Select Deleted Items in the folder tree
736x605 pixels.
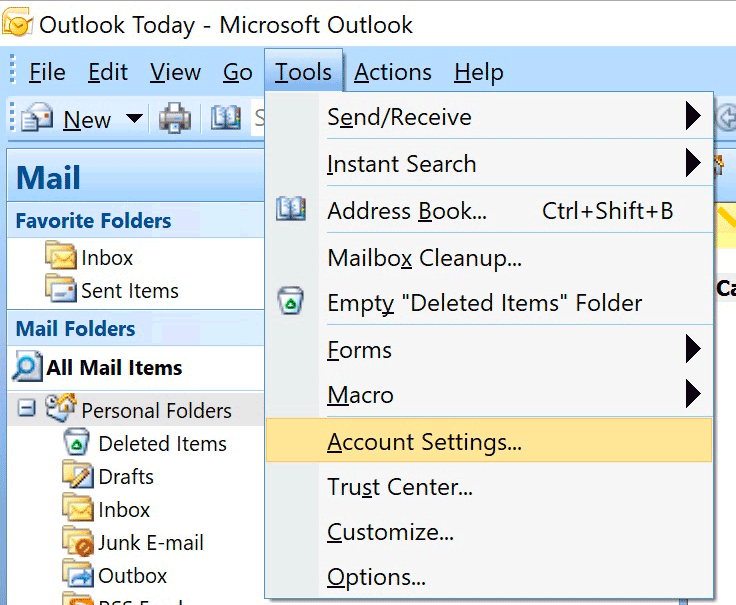point(162,444)
